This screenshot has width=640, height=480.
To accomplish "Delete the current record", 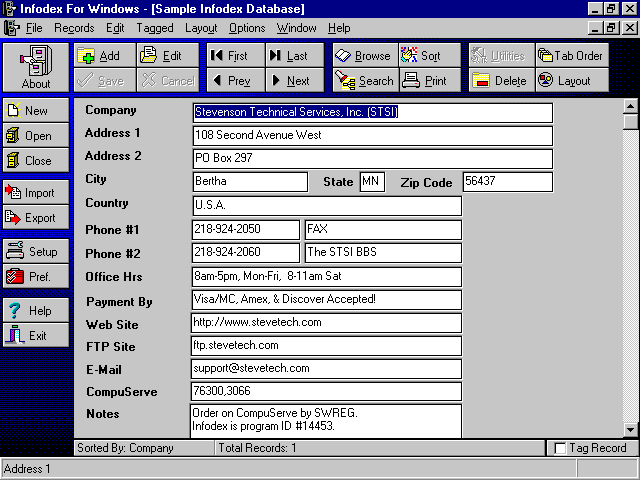I will pyautogui.click(x=499, y=81).
